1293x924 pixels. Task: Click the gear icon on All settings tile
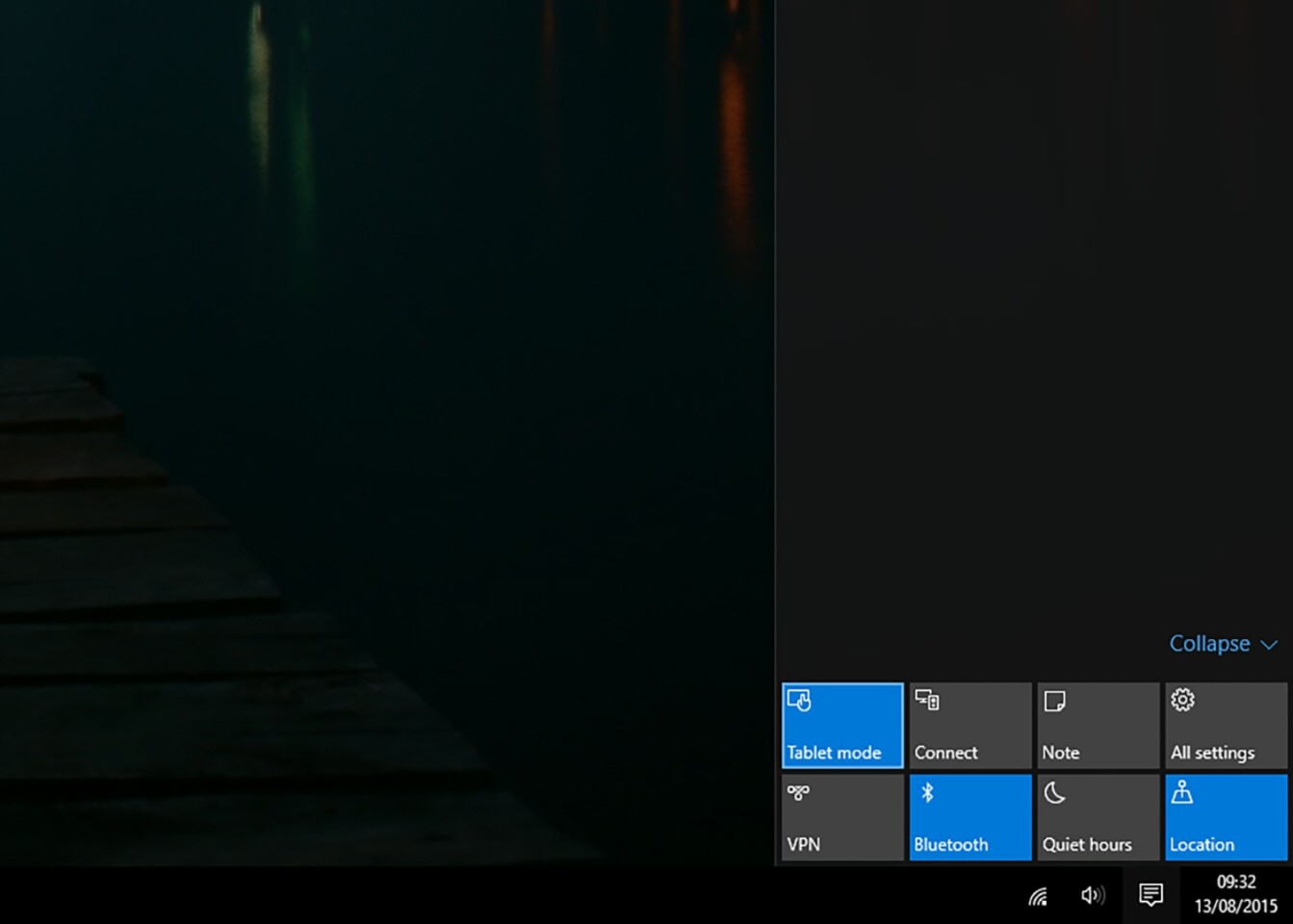pyautogui.click(x=1181, y=700)
